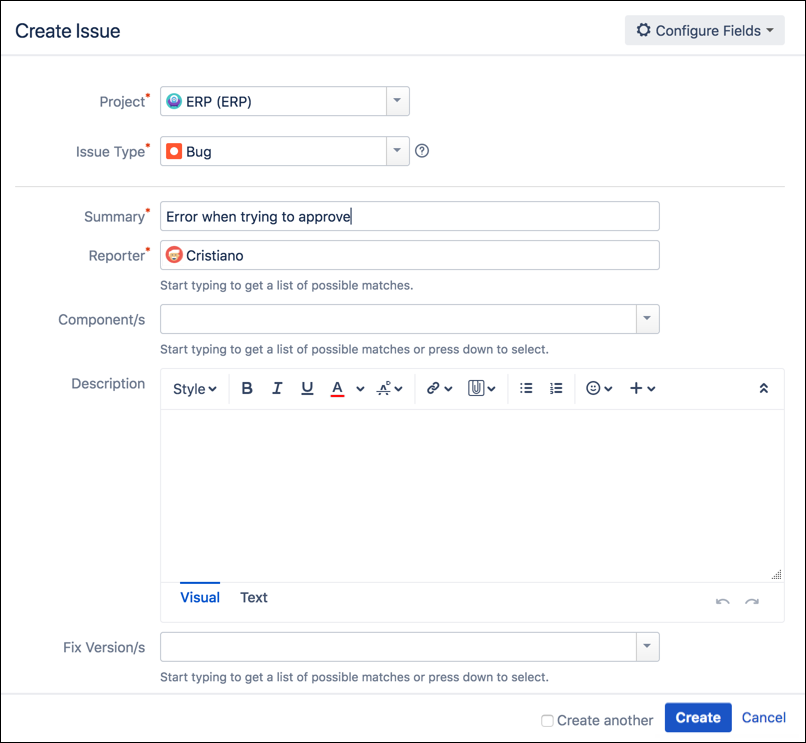
Task: Click the attachment icon in toolbar
Action: click(x=481, y=389)
